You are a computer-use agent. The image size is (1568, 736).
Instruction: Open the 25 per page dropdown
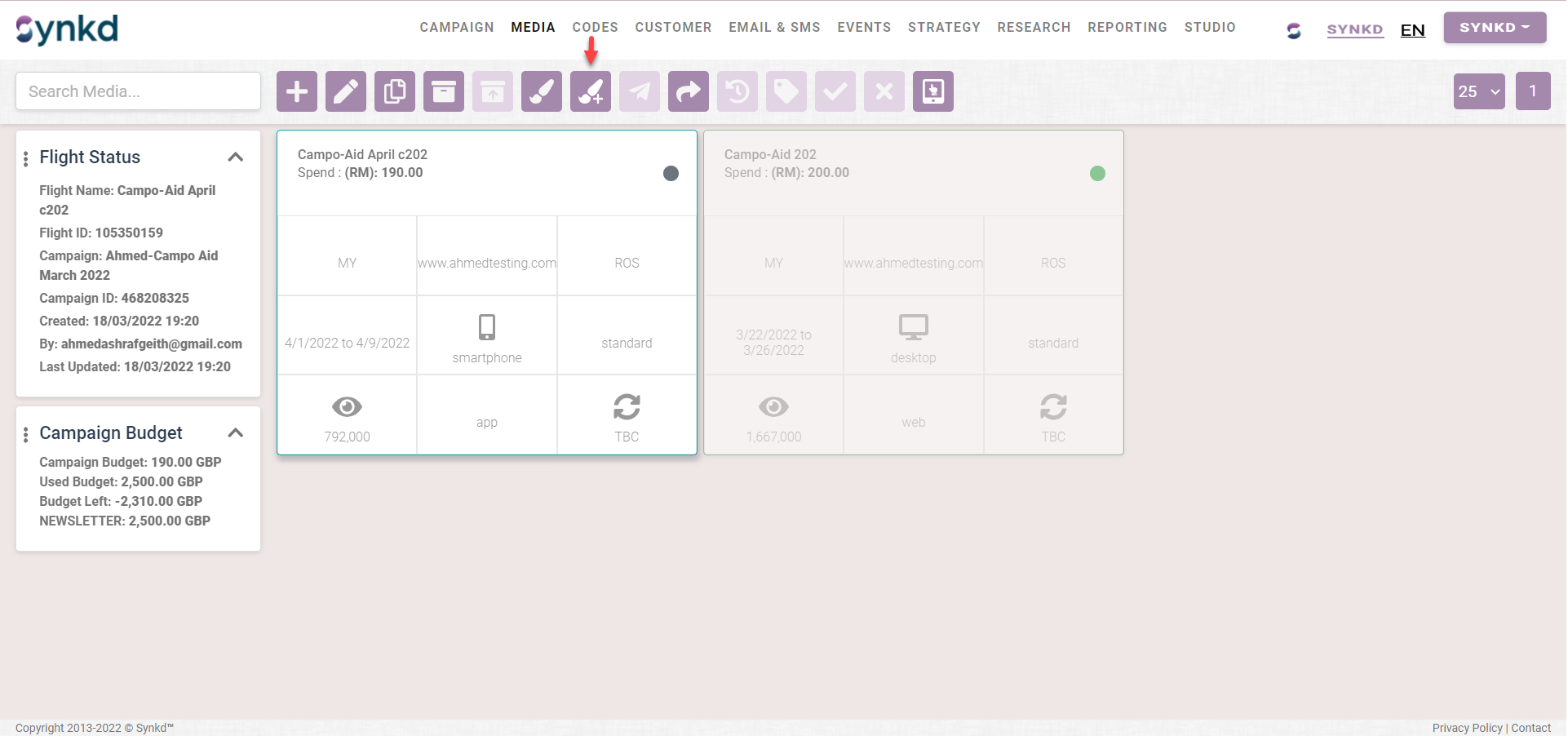coord(1479,91)
